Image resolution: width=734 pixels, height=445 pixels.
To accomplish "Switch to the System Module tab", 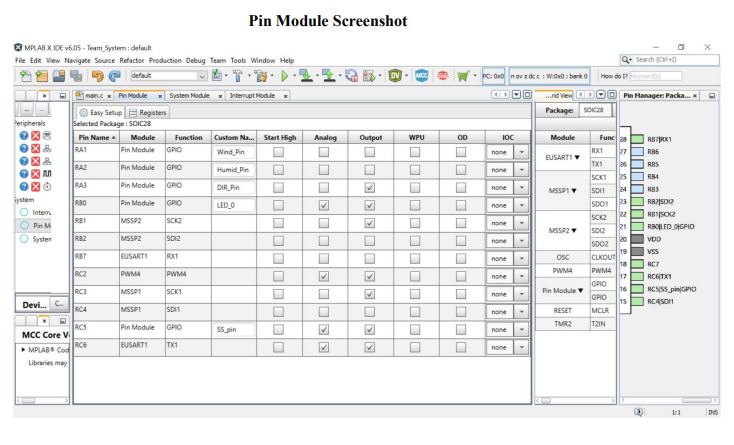I will (x=189, y=95).
